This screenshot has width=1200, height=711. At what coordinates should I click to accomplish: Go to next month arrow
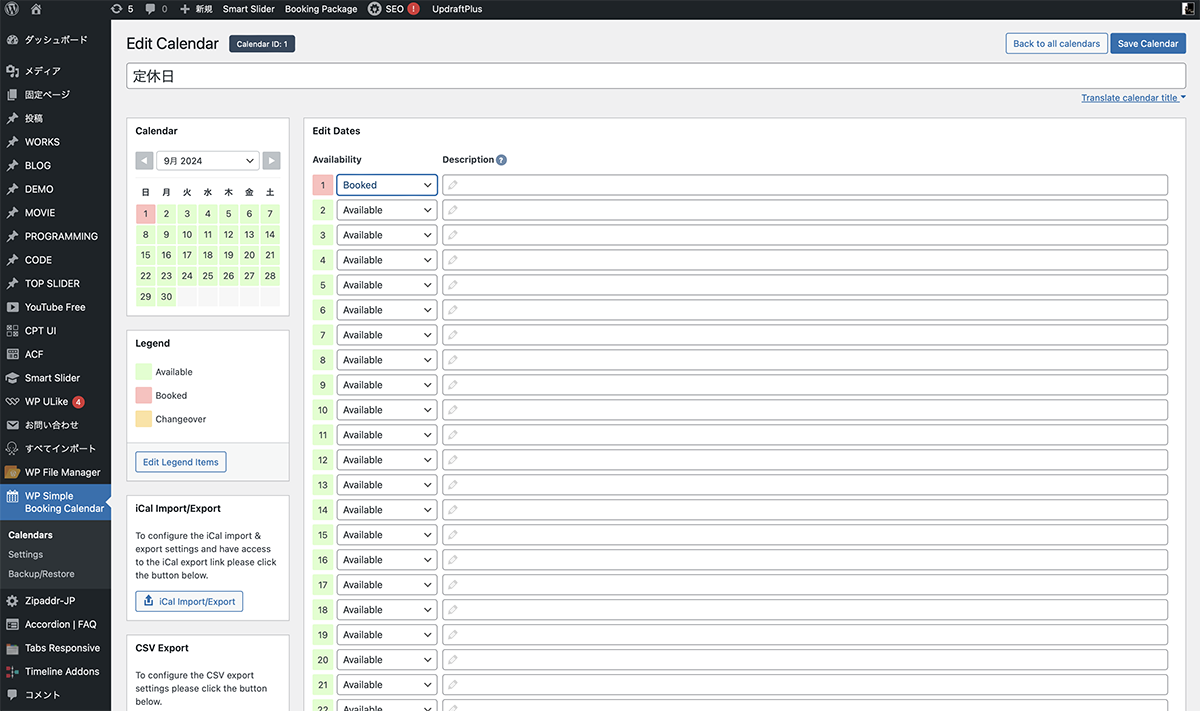point(271,161)
